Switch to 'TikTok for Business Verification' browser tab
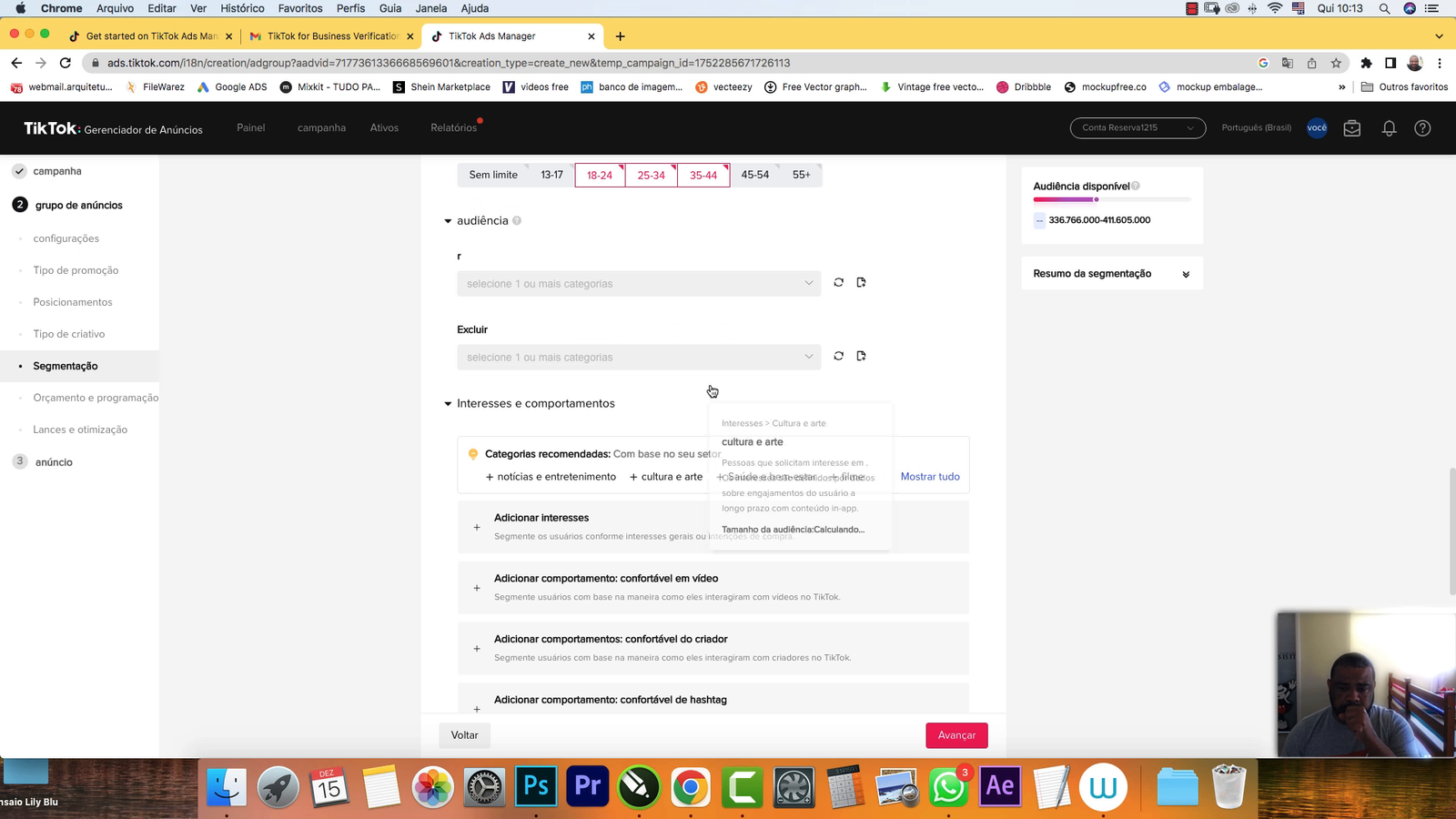The height and width of the screenshot is (819, 1456). coord(332,36)
